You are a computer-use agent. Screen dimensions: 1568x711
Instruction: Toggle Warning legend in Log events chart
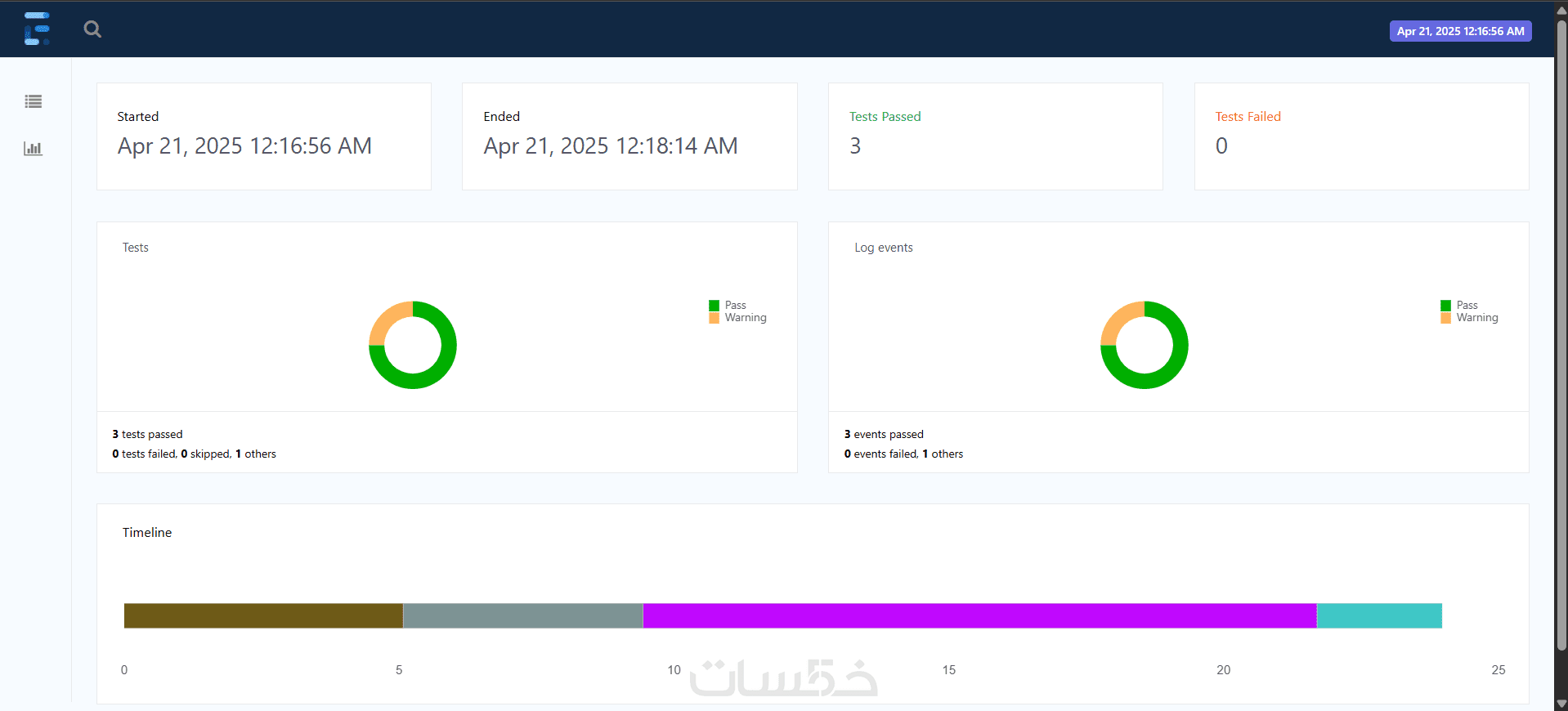pos(1469,317)
